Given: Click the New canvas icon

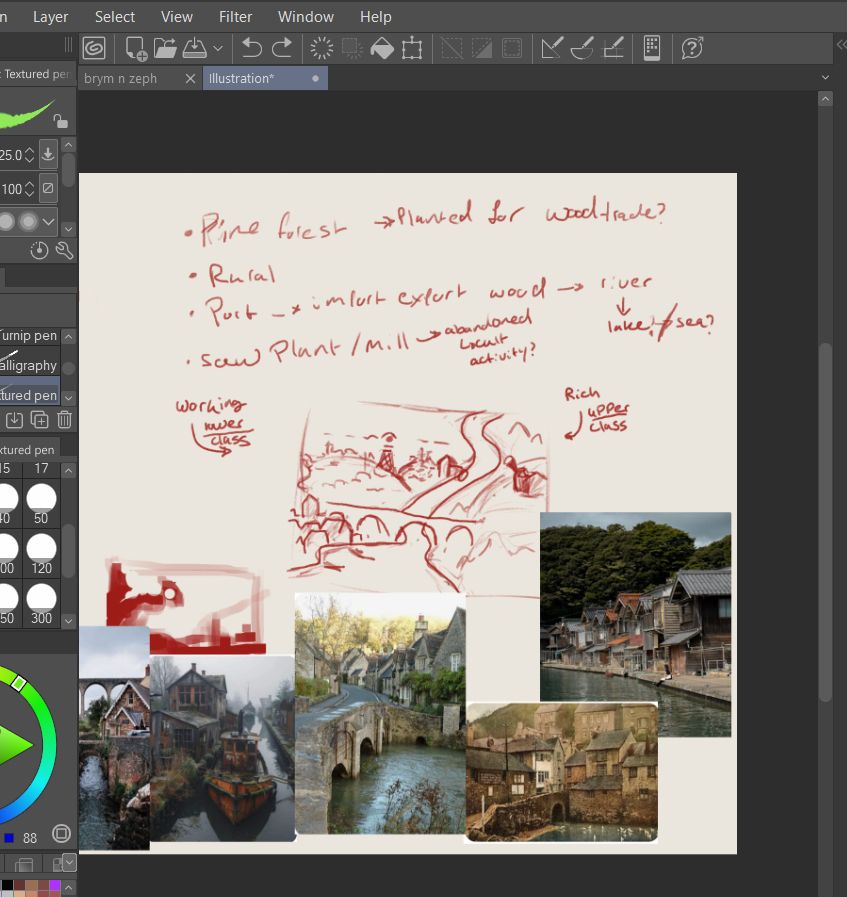Looking at the screenshot, I should [x=134, y=47].
